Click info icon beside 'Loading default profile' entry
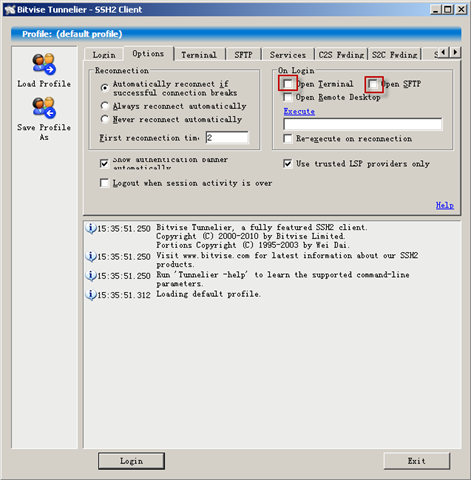 [x=91, y=295]
